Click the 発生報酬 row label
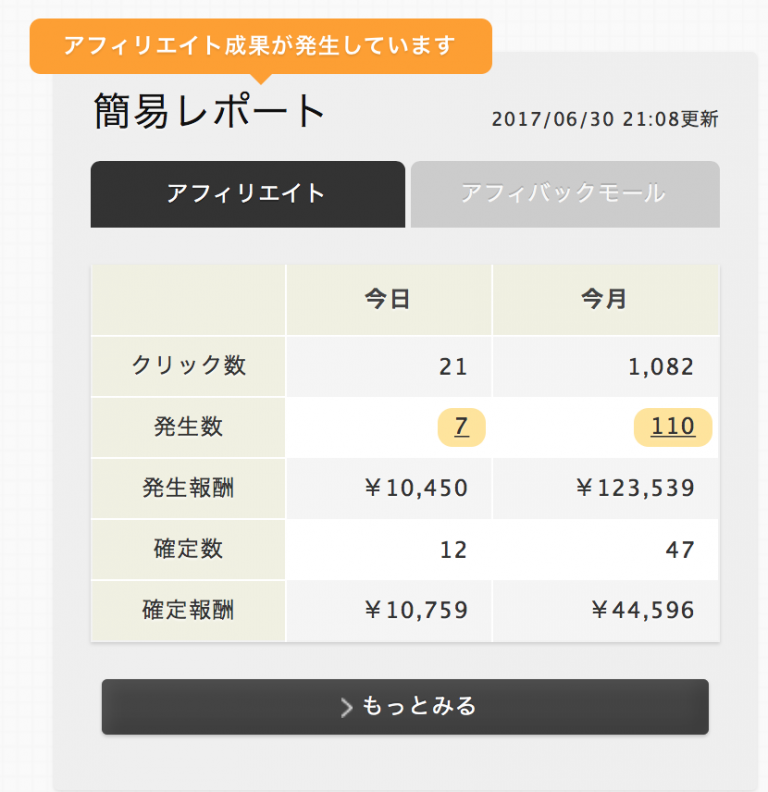Image resolution: width=768 pixels, height=792 pixels. [x=188, y=488]
